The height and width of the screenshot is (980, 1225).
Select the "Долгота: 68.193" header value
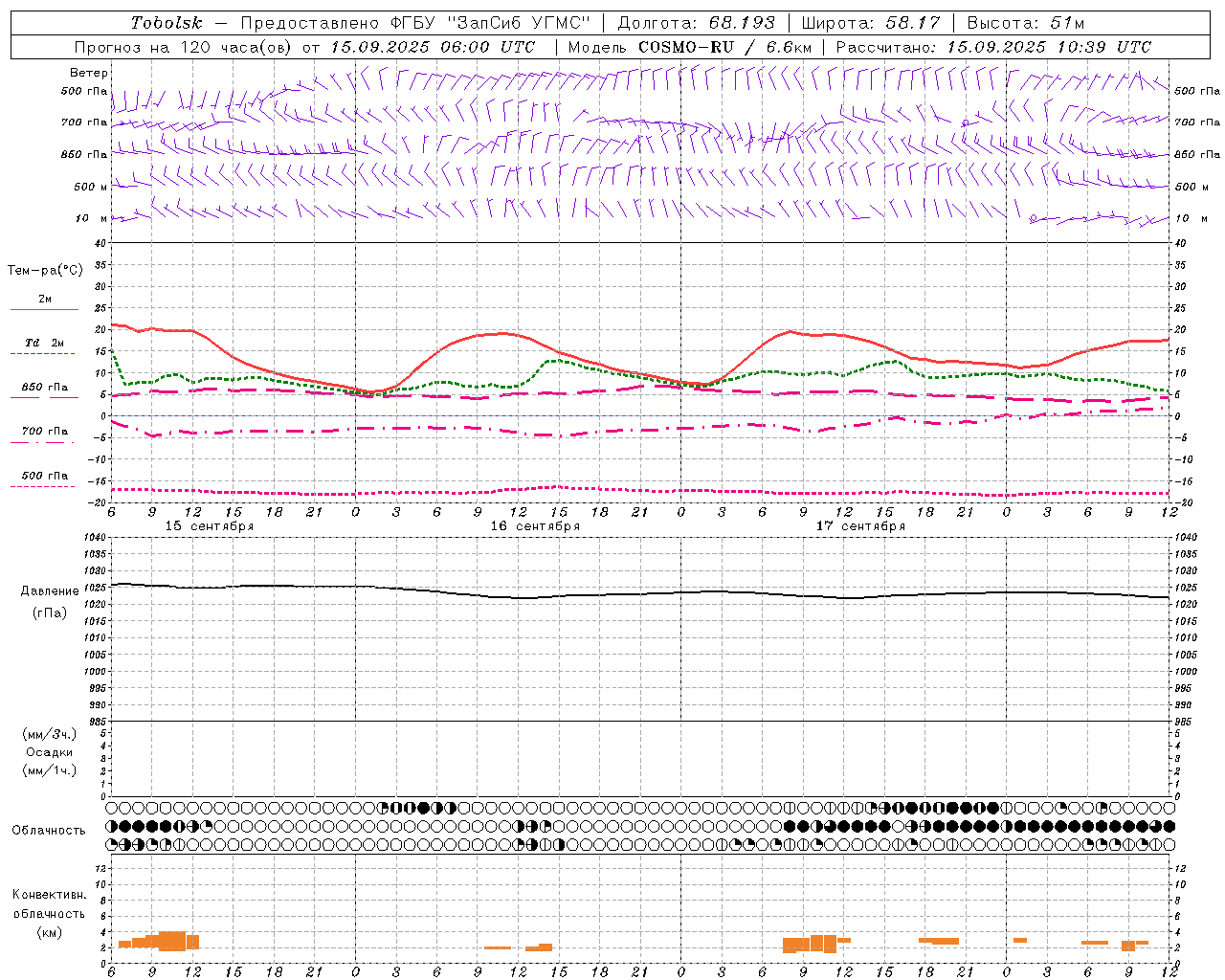click(696, 23)
